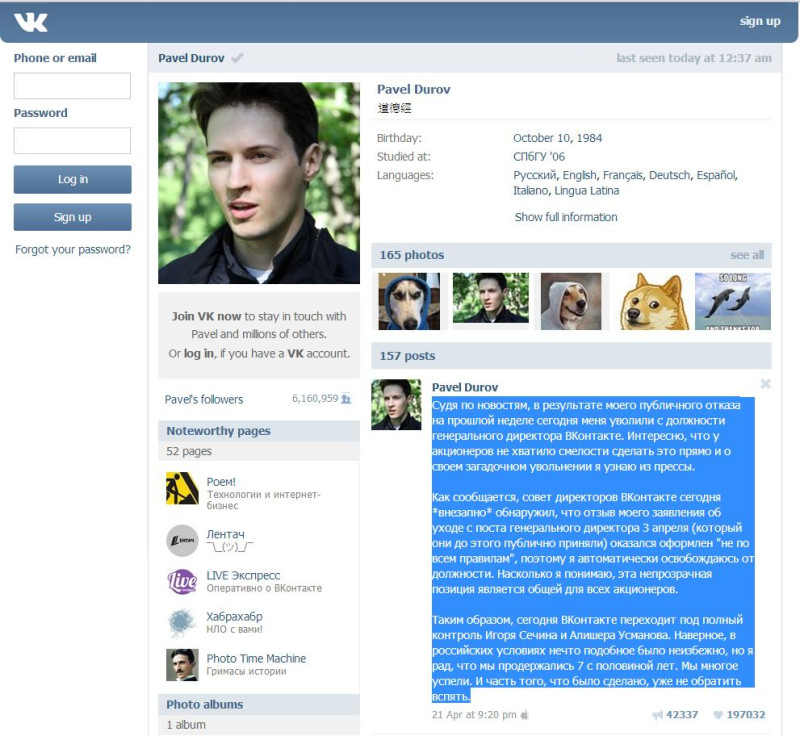The height and width of the screenshot is (736, 800).
Task: Click the Español language link
Action: (x=716, y=175)
